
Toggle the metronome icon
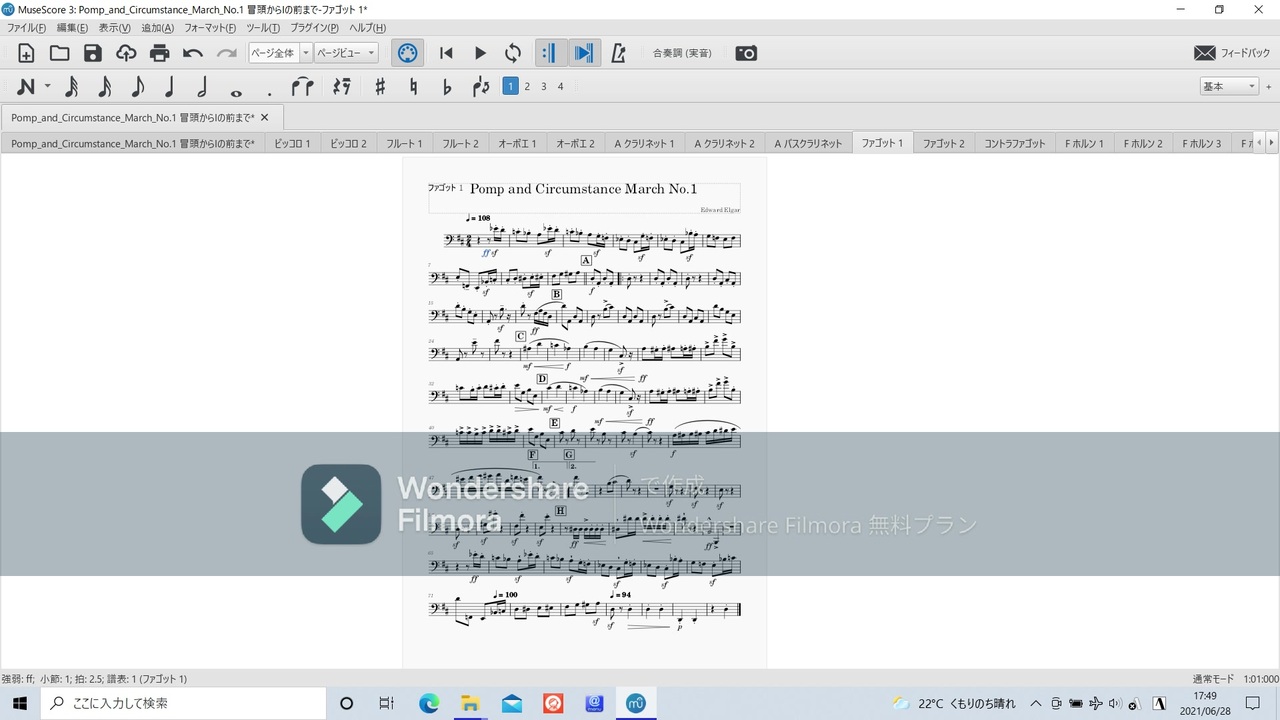[x=618, y=53]
